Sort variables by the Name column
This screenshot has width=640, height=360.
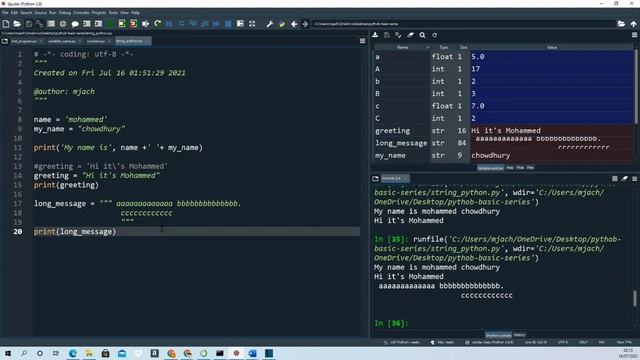(x=402, y=47)
